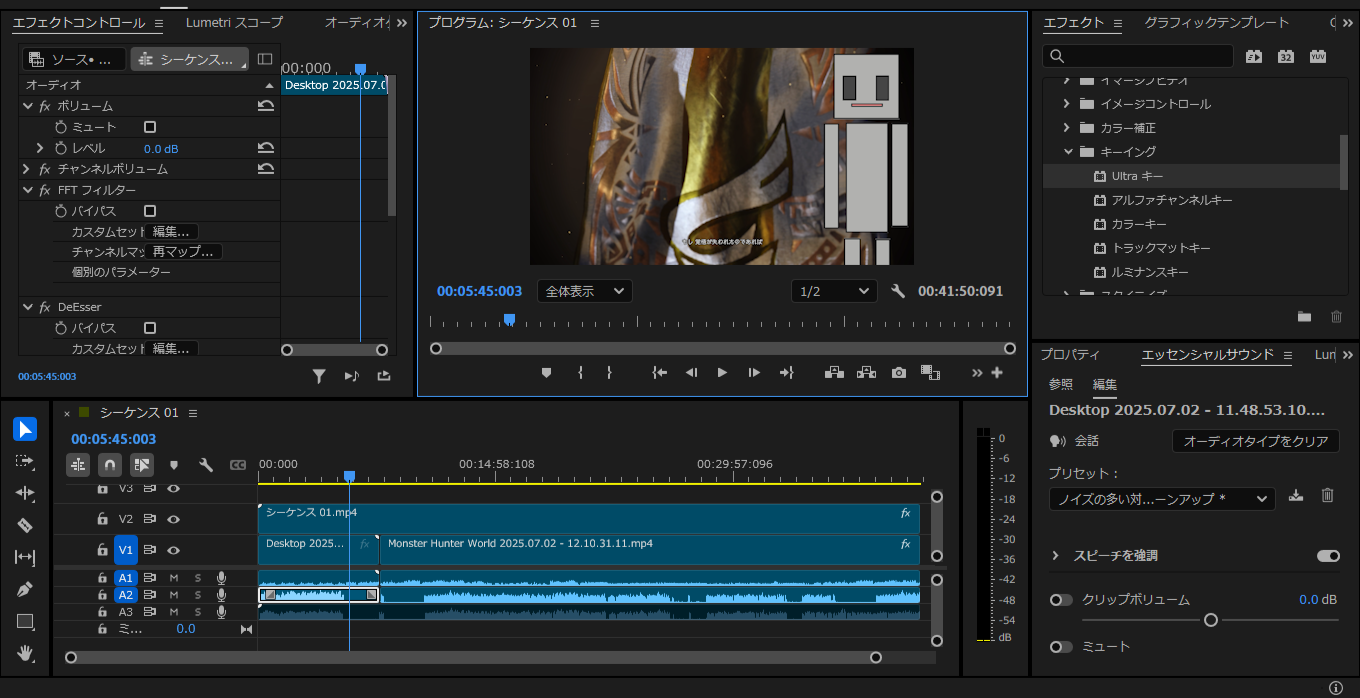Enable the ミュート switch in Essential Sound
This screenshot has height=698, width=1360.
tap(1060, 647)
